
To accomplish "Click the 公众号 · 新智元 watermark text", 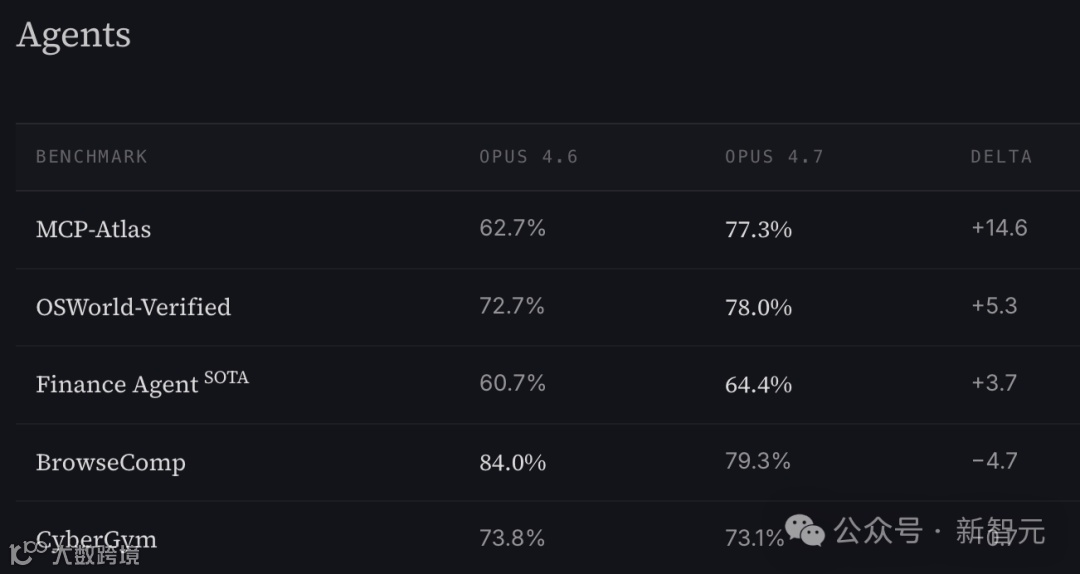I will (939, 531).
